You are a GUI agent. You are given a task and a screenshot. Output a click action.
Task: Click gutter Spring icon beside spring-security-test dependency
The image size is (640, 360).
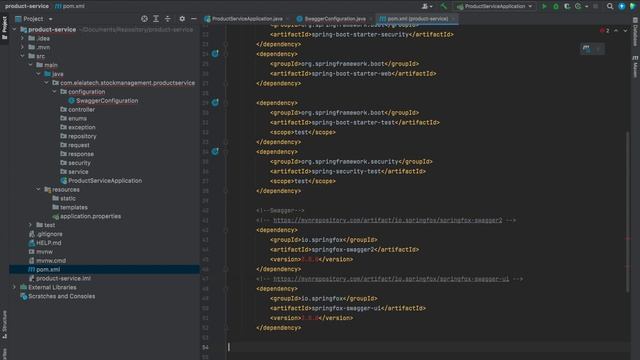tap(215, 151)
